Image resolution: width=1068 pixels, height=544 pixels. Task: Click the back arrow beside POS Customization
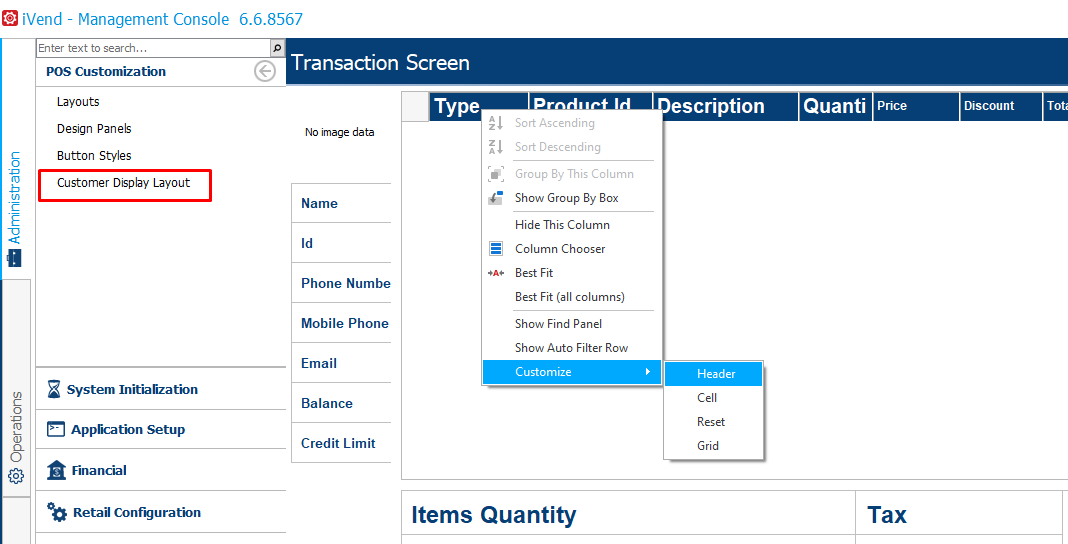pos(265,71)
